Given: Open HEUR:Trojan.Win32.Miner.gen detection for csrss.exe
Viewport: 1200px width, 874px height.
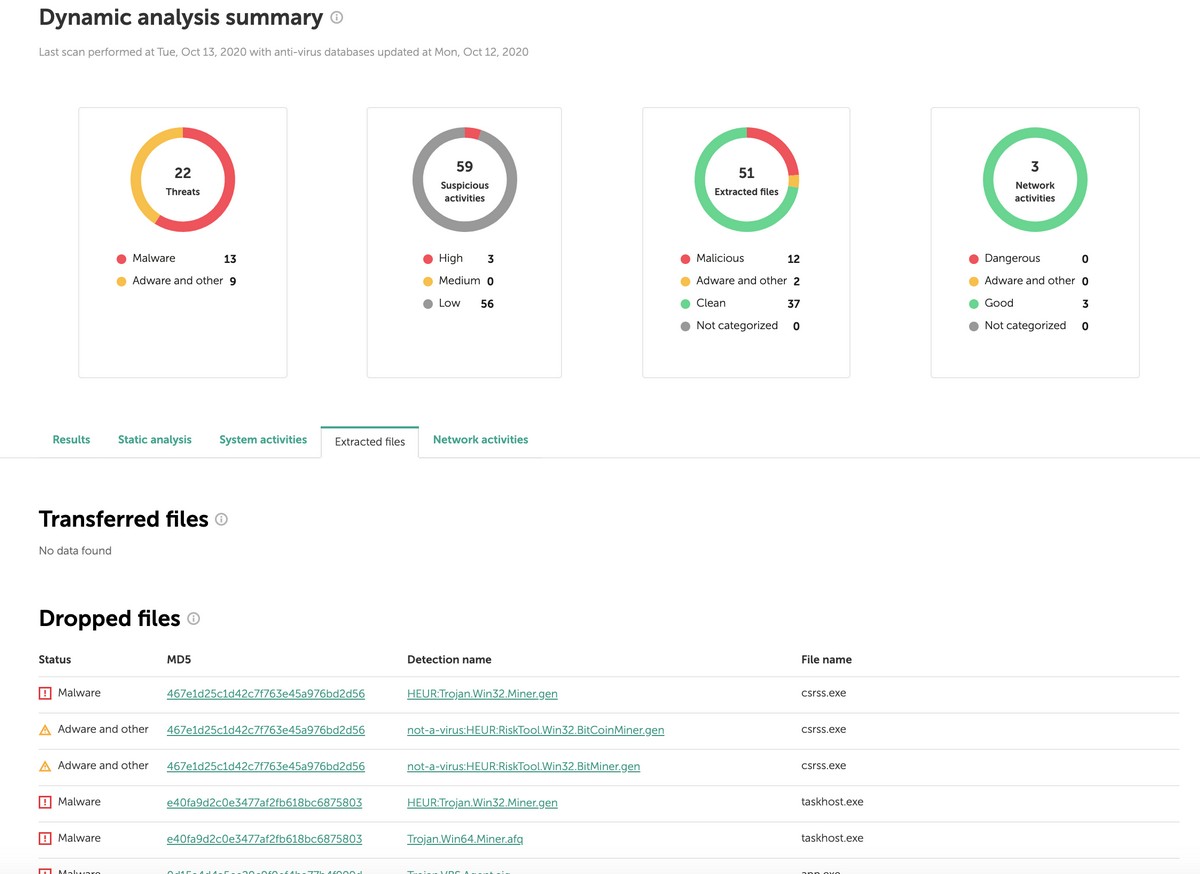Looking at the screenshot, I should [482, 693].
